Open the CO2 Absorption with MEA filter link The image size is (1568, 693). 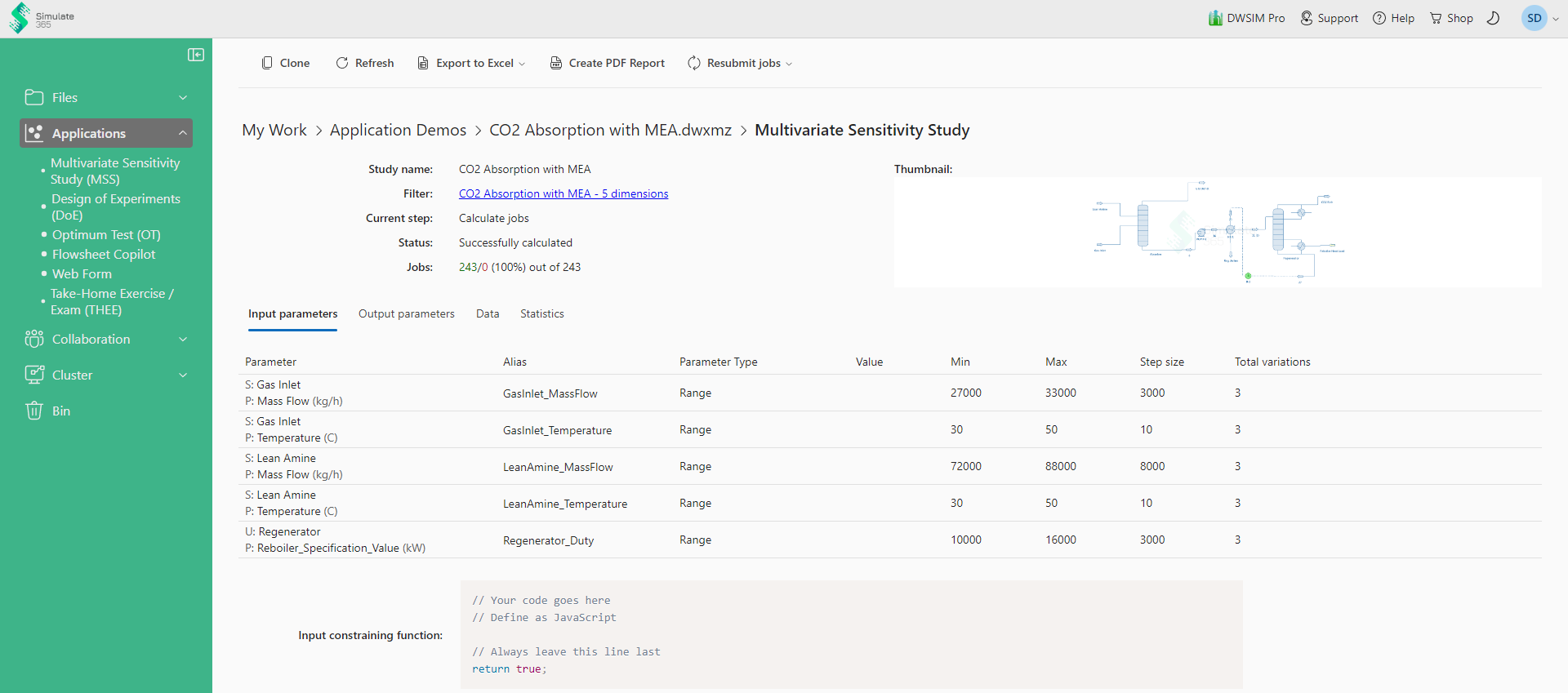coord(563,193)
